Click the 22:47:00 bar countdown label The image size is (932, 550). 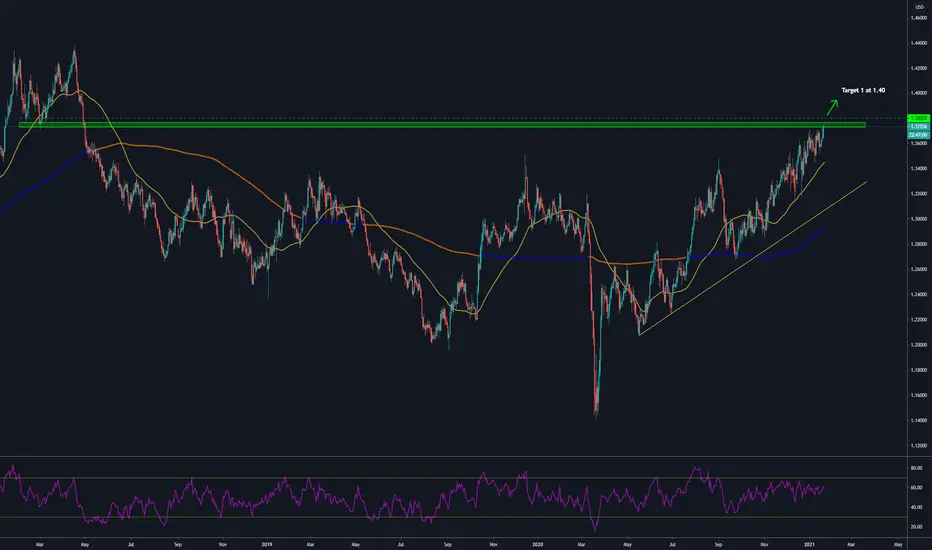point(919,135)
